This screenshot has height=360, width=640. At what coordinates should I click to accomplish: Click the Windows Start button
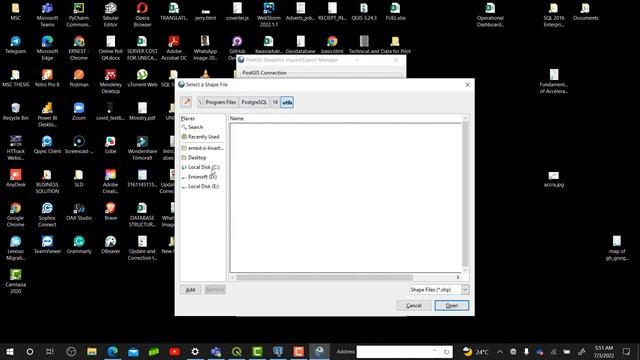click(10, 351)
